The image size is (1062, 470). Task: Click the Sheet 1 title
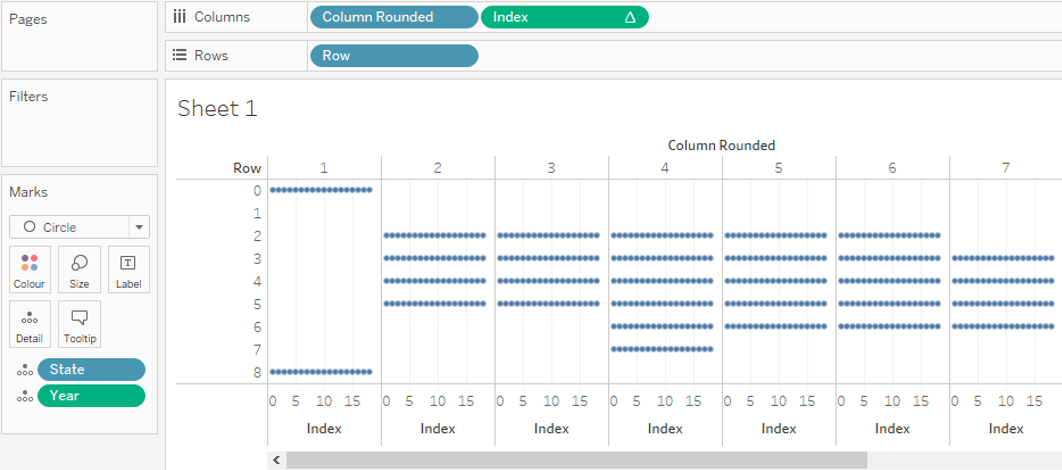tap(217, 109)
